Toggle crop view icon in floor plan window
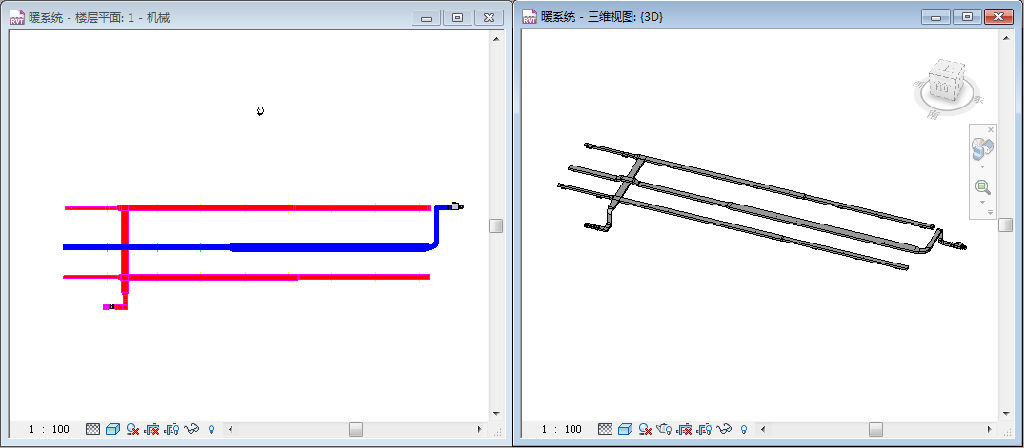Viewport: 1024px width, 448px height. tap(152, 429)
